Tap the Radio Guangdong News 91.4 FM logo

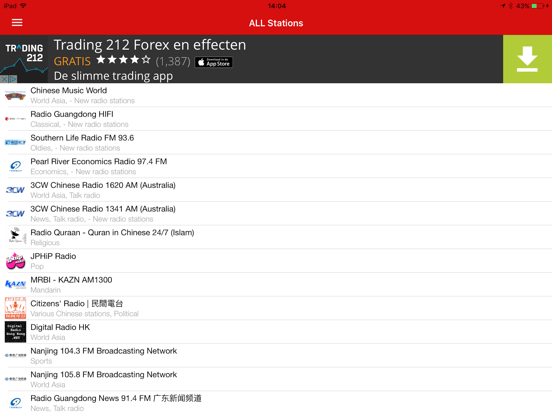pyautogui.click(x=15, y=402)
